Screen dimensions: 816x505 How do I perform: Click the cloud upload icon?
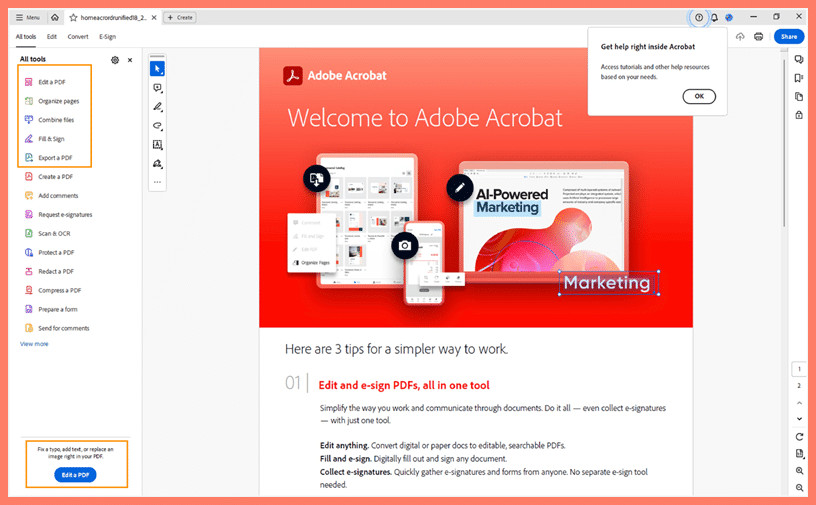(x=740, y=36)
